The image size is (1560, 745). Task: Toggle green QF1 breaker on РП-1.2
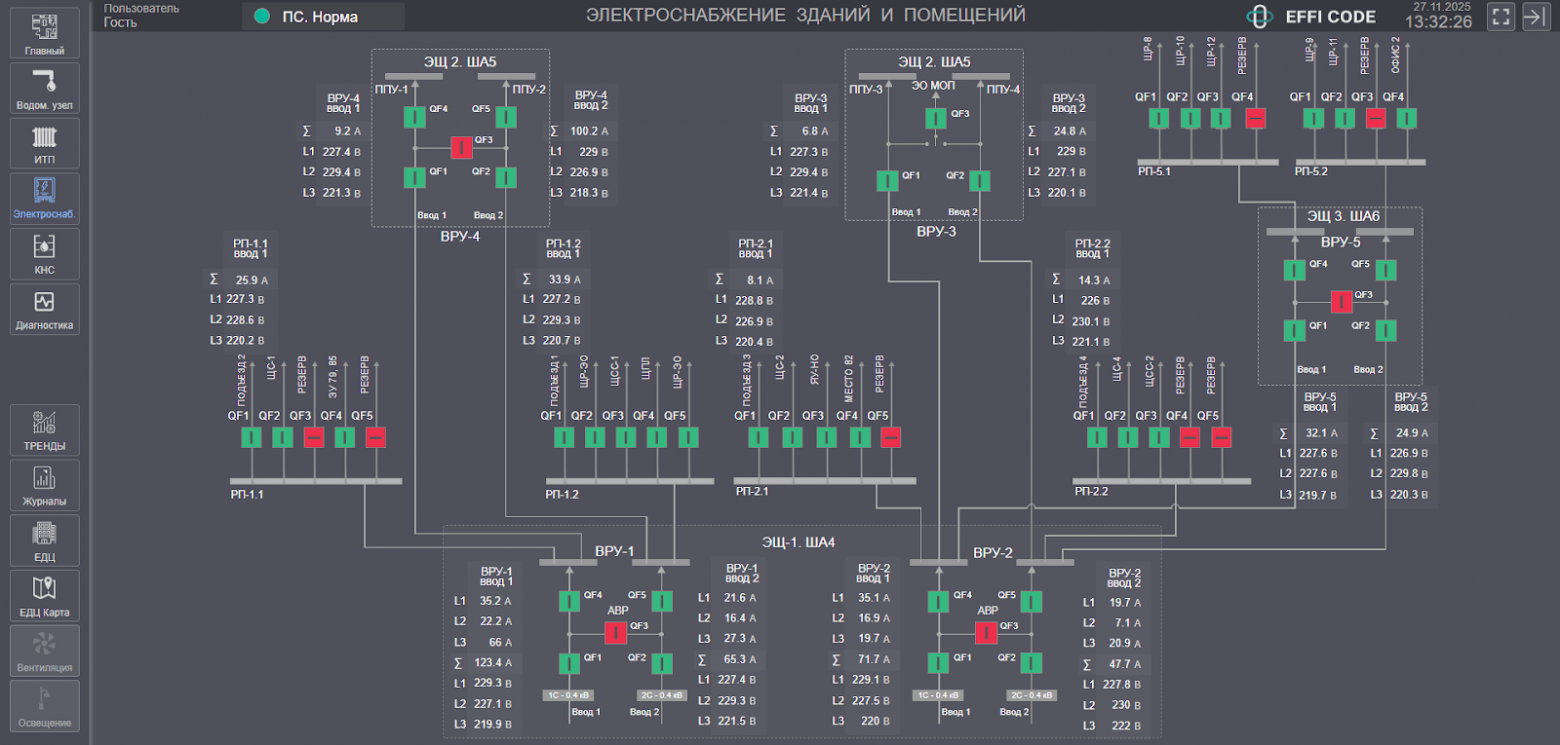(564, 438)
